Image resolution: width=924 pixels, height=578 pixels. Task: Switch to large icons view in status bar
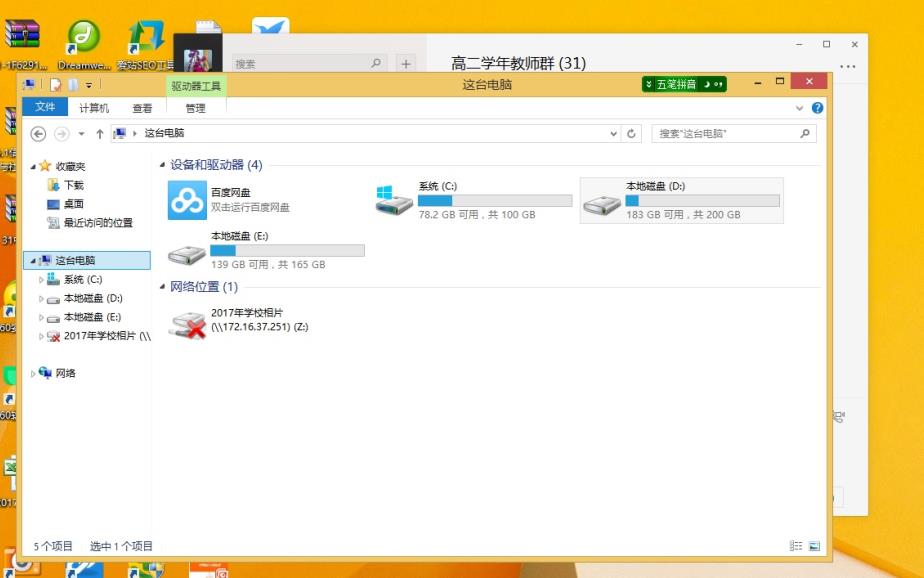[x=814, y=546]
